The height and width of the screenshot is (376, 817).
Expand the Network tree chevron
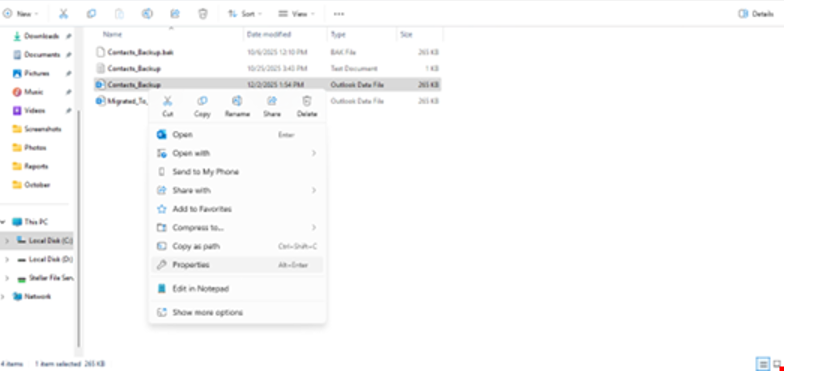tap(3, 296)
